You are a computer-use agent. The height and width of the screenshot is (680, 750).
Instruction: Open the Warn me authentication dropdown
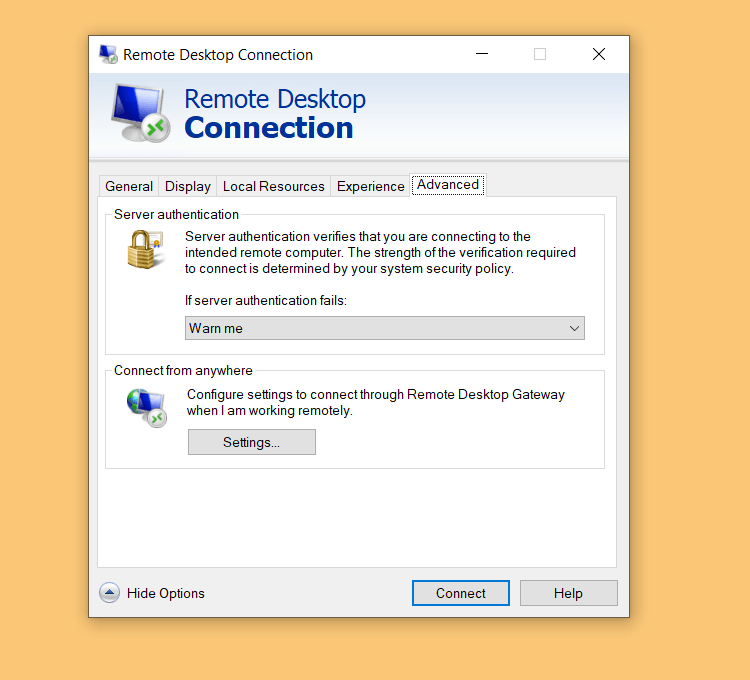(x=385, y=328)
